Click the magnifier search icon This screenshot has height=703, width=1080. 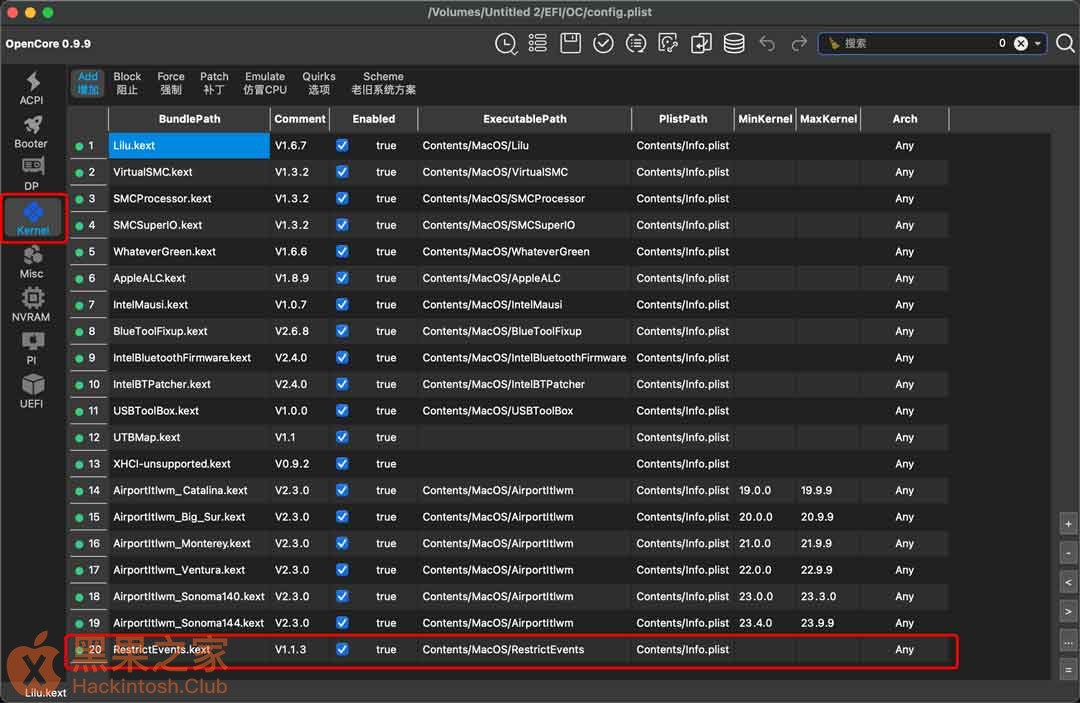tap(1065, 43)
